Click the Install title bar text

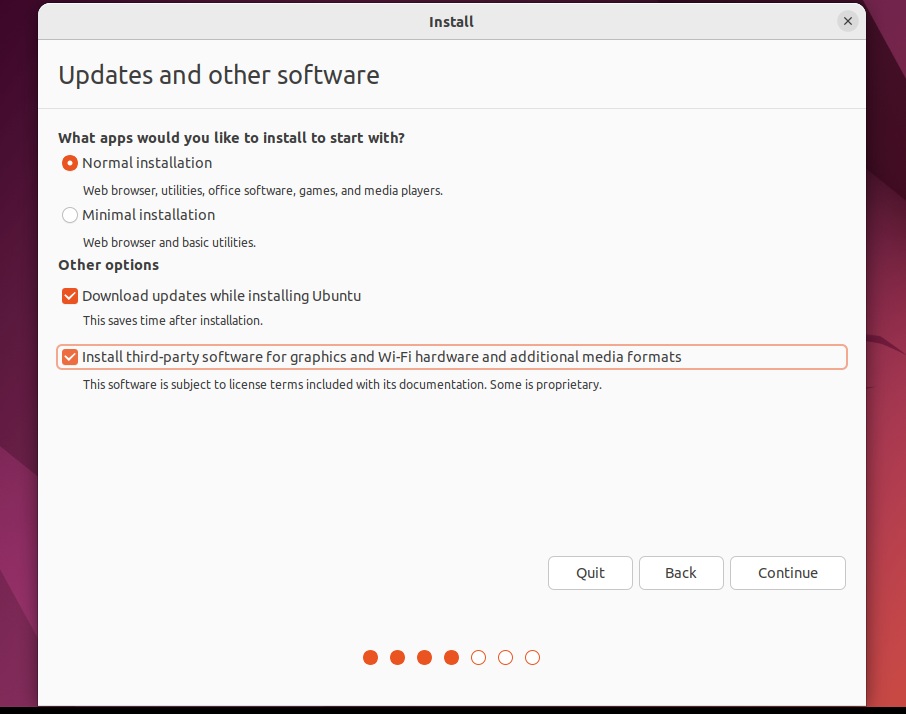click(x=451, y=21)
